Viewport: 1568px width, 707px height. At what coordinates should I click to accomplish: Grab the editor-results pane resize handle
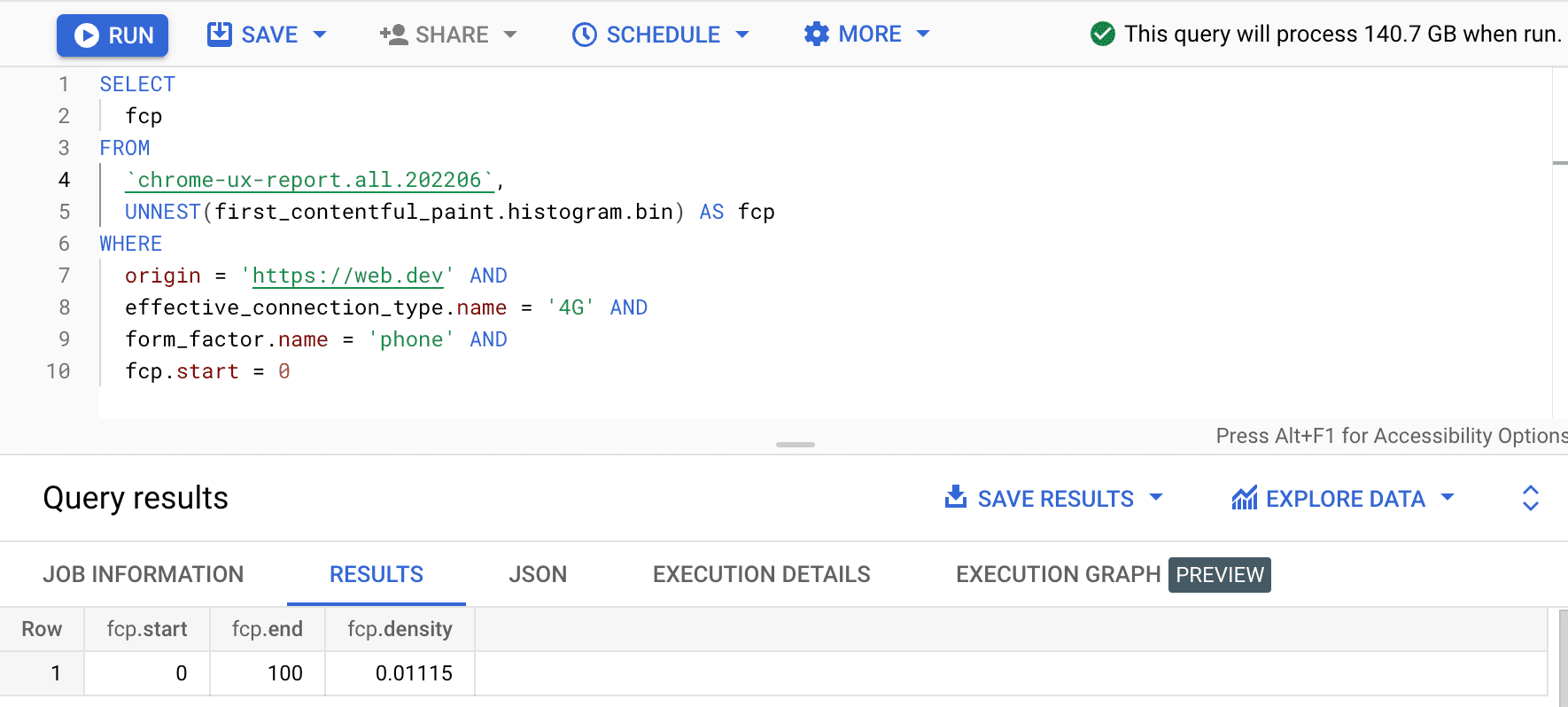click(795, 445)
